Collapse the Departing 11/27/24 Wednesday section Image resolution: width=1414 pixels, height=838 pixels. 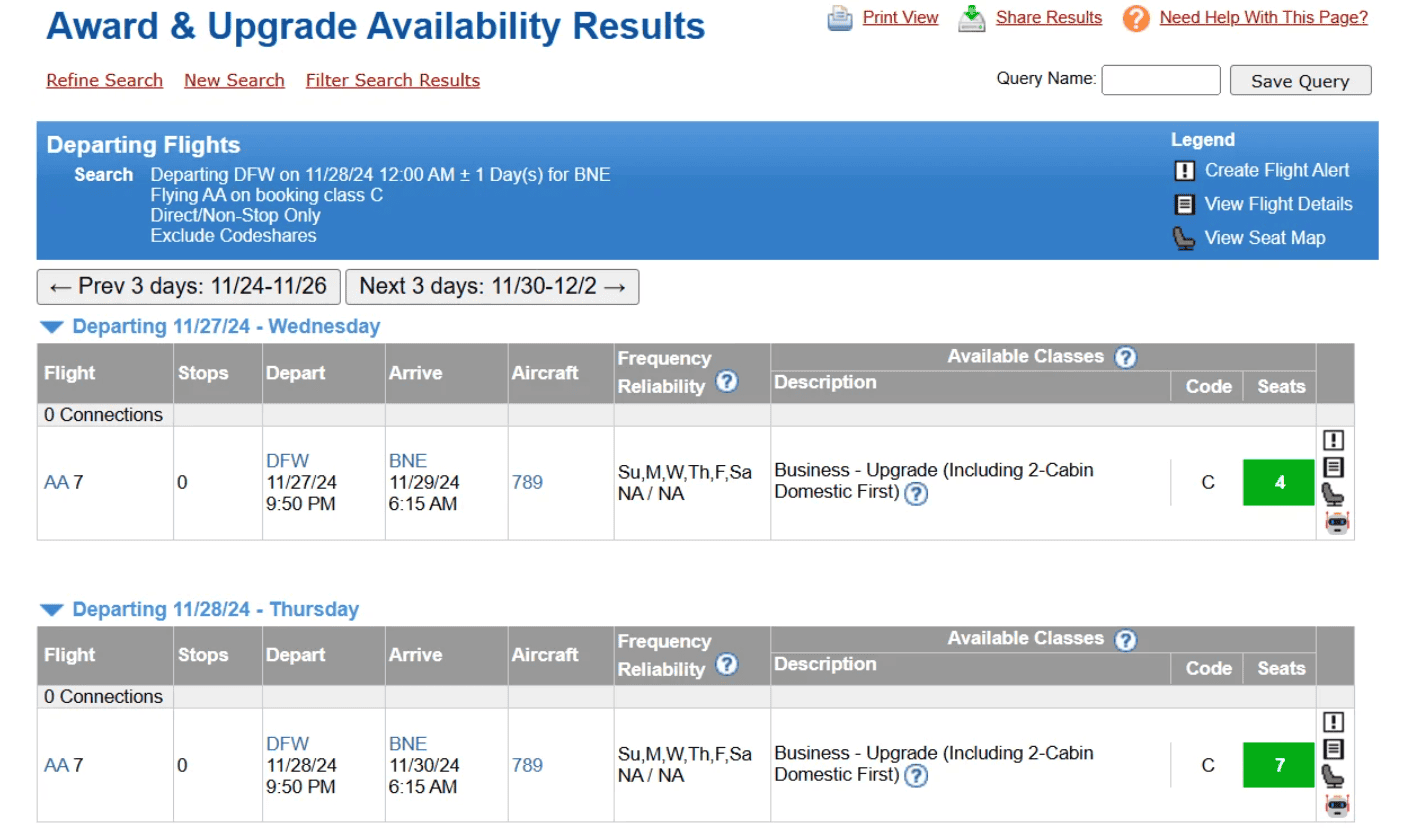click(x=52, y=326)
